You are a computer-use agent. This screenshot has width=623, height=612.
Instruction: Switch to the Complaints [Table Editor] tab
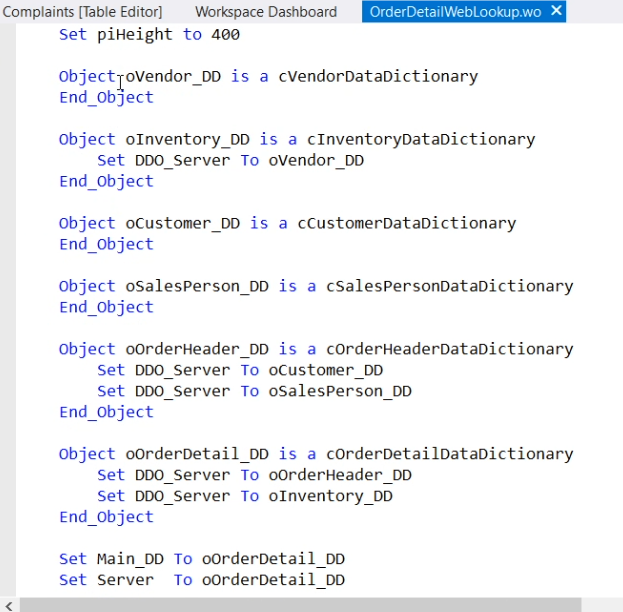coord(82,12)
